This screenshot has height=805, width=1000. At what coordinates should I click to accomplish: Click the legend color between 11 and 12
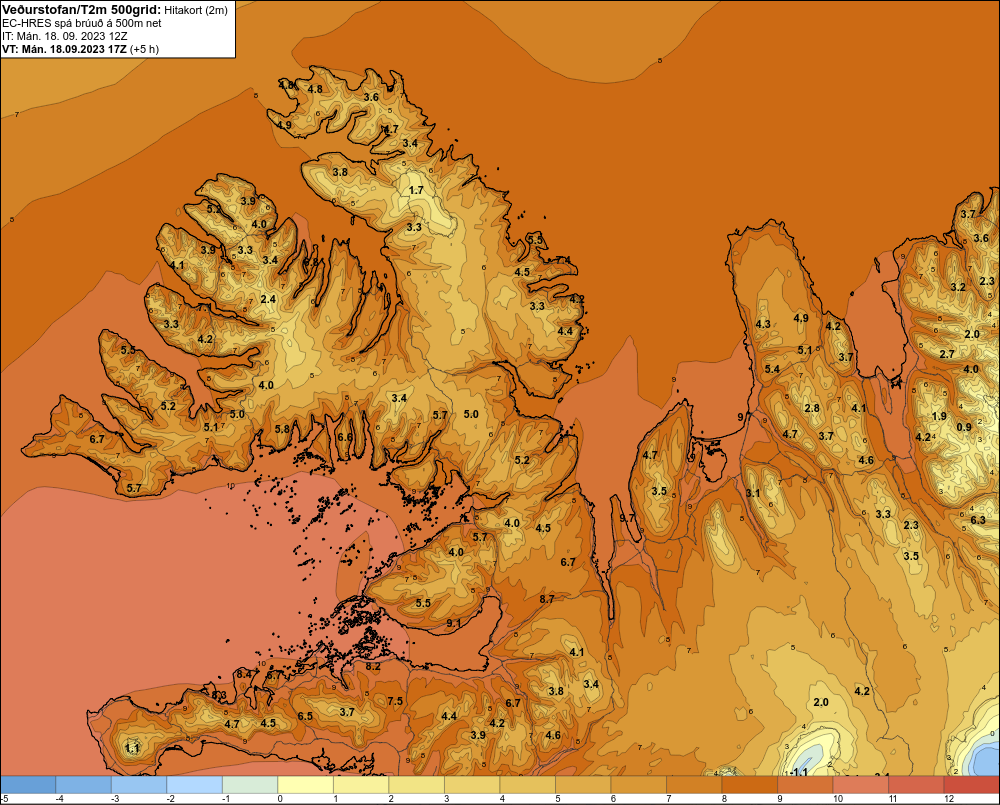(x=916, y=785)
